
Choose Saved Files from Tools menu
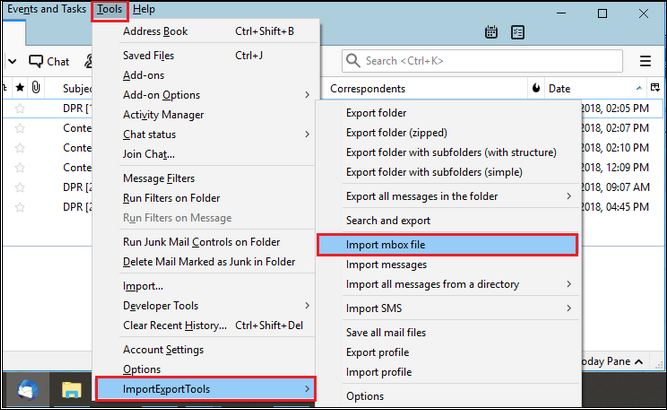(206, 55)
